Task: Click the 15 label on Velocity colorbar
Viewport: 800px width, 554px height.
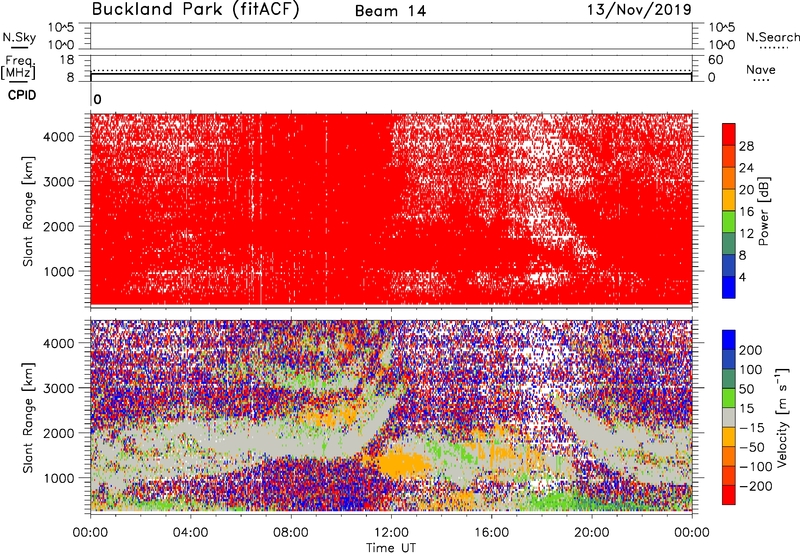Action: (746, 409)
